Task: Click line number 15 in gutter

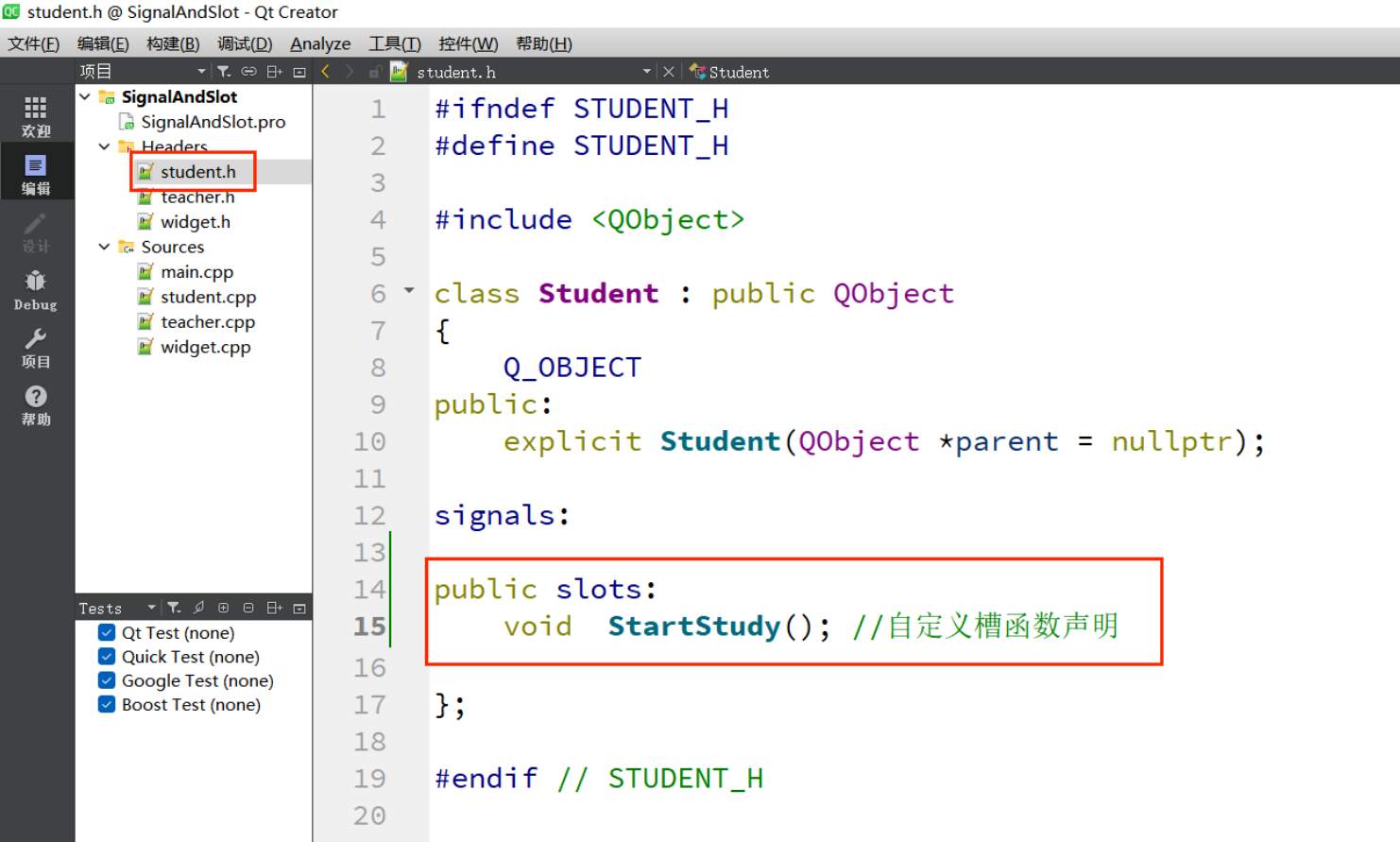Action: 369,627
